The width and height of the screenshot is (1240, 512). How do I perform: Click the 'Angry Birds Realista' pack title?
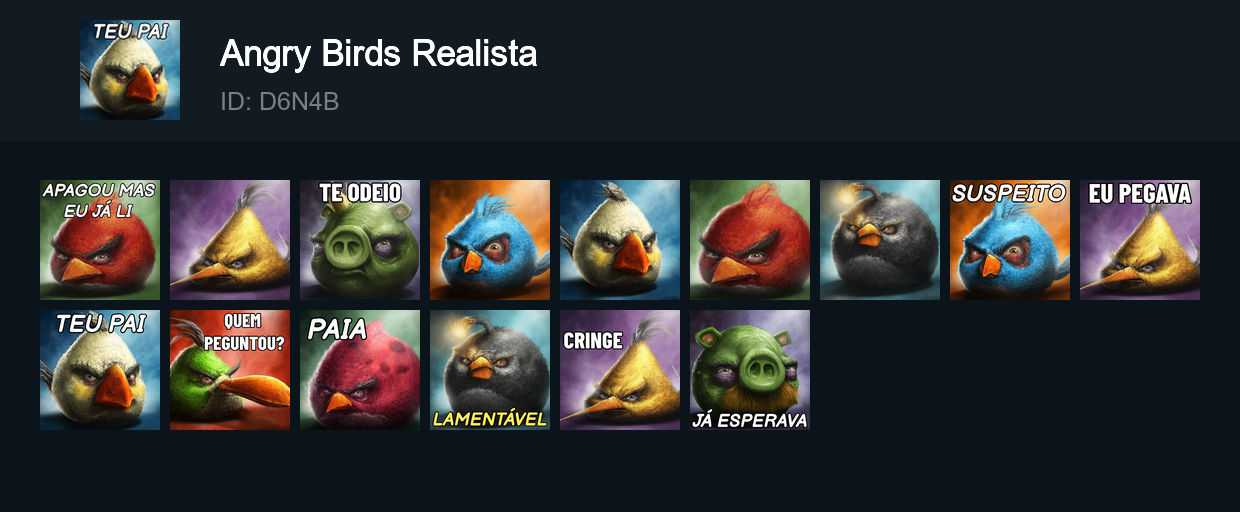378,54
